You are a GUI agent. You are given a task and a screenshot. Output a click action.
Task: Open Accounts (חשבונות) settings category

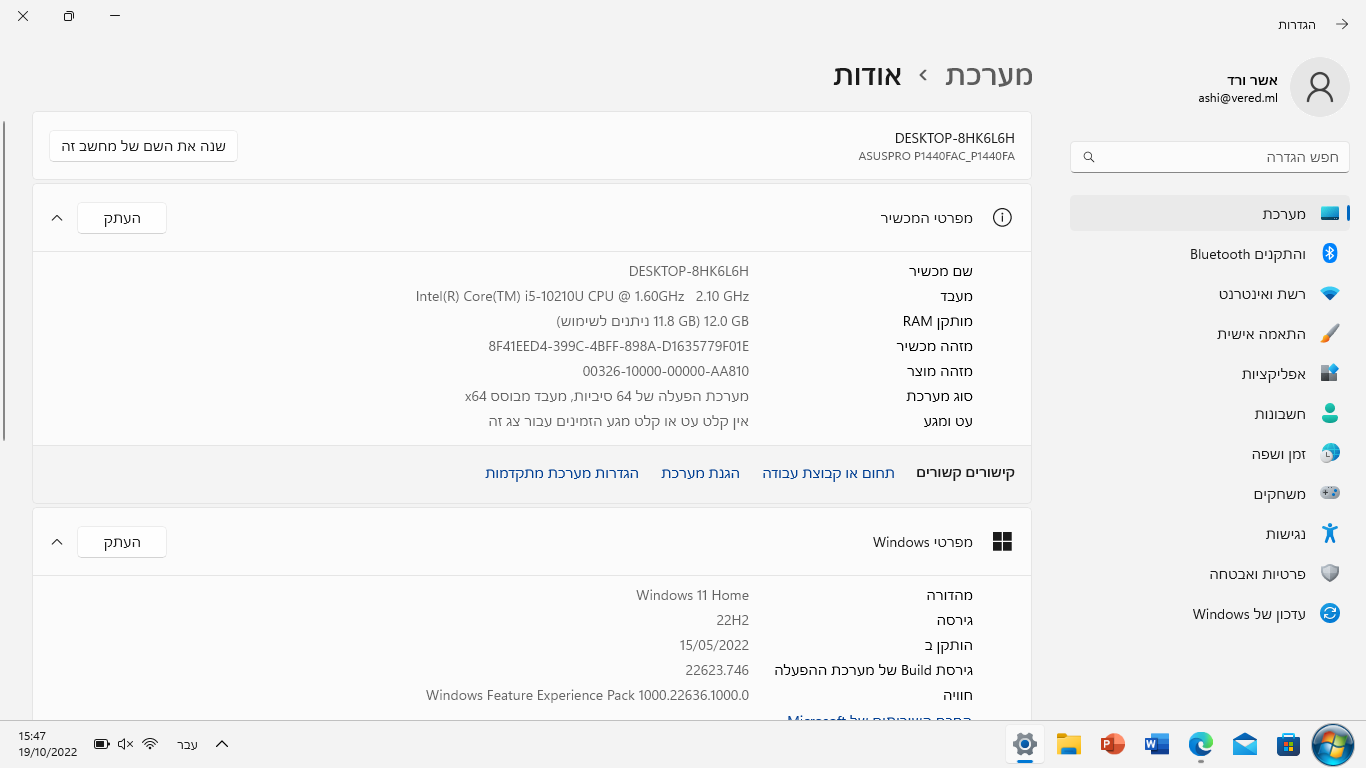pos(1210,414)
